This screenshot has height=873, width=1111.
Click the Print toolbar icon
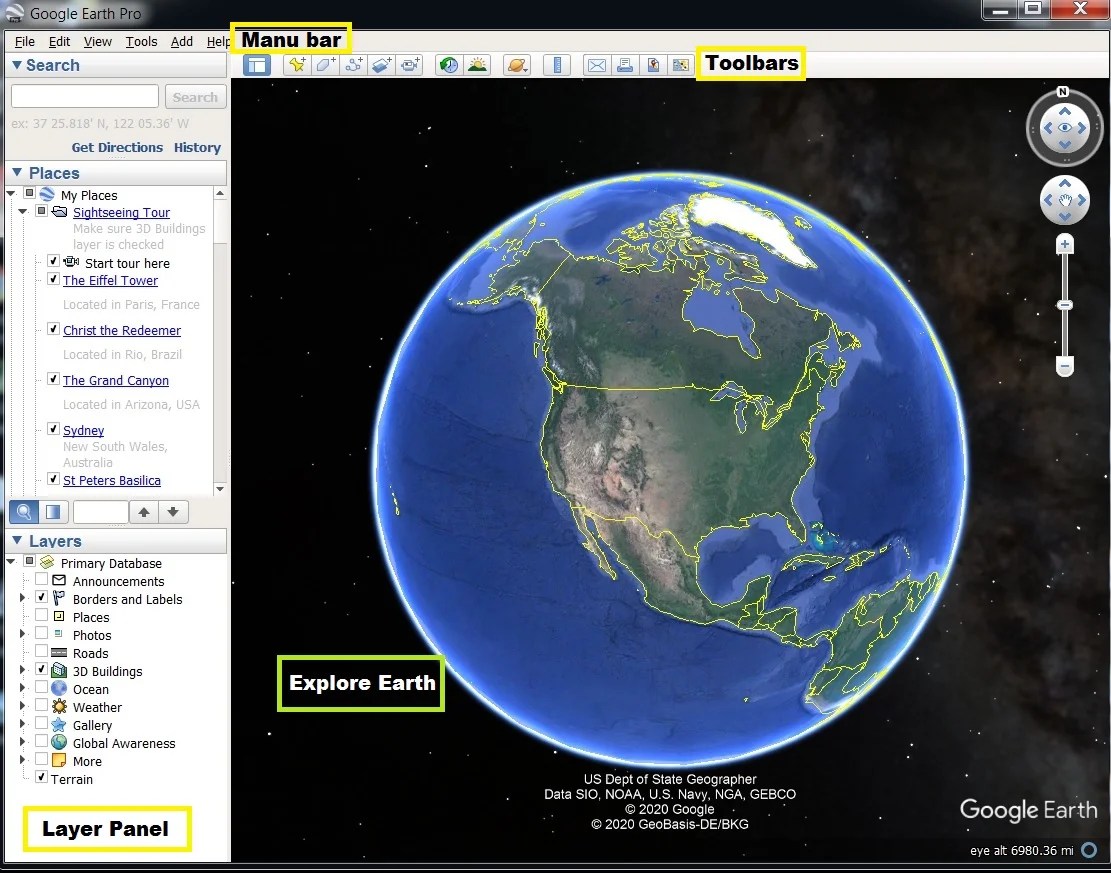point(624,65)
